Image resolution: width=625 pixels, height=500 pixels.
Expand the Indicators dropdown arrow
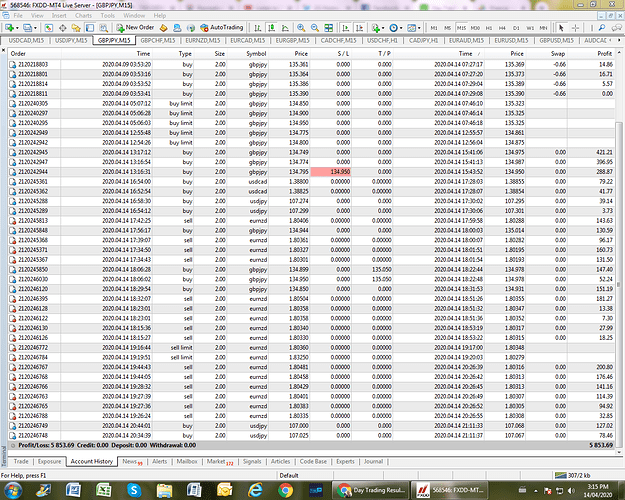point(383,28)
